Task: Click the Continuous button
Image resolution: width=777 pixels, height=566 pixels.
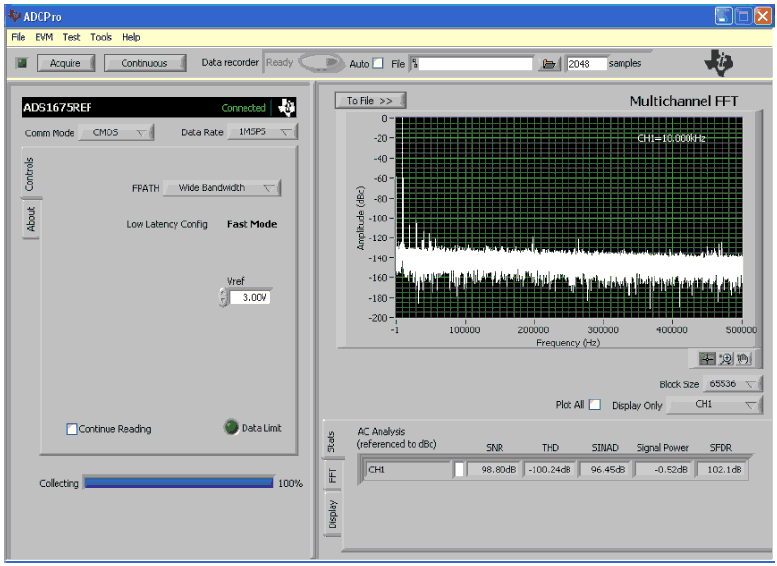Action: click(144, 63)
